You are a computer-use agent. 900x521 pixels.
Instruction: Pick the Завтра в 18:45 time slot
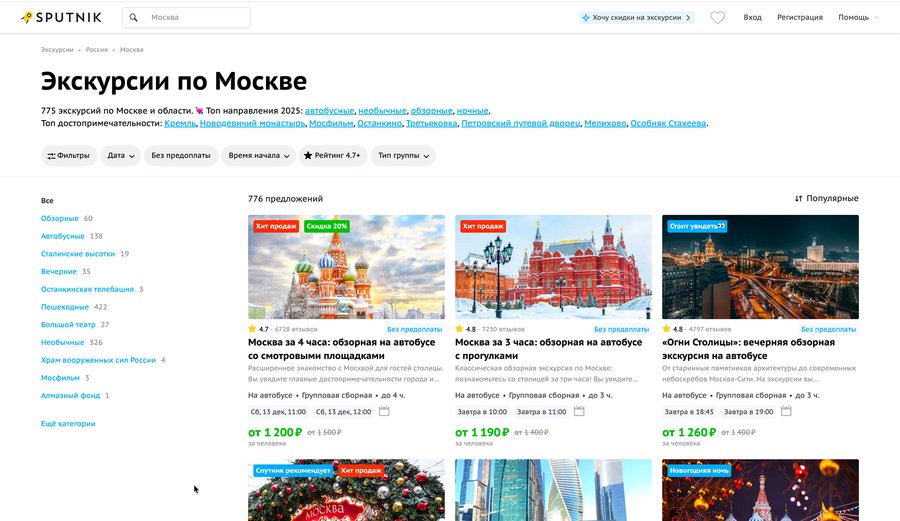click(689, 412)
